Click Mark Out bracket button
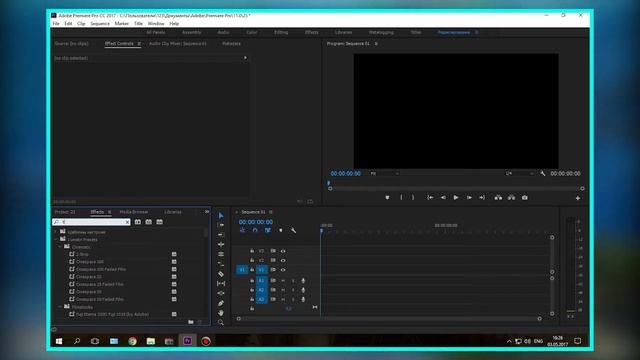Viewport: 640px width, 360px height. [x=413, y=198]
